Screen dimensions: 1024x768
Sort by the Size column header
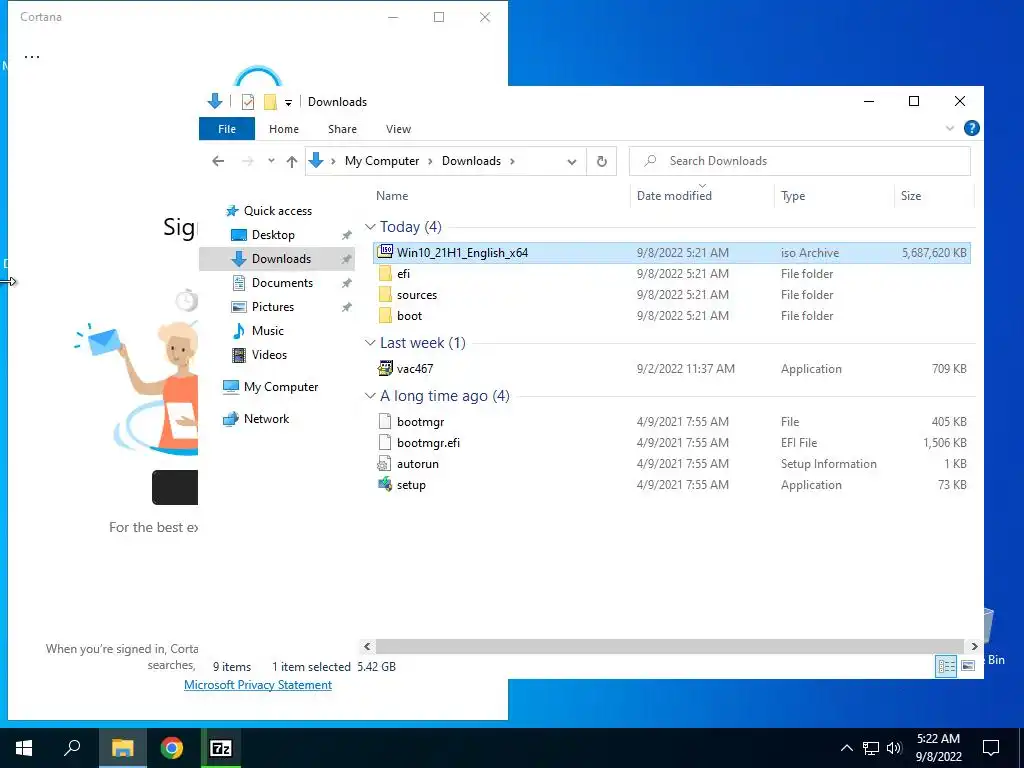pos(911,196)
